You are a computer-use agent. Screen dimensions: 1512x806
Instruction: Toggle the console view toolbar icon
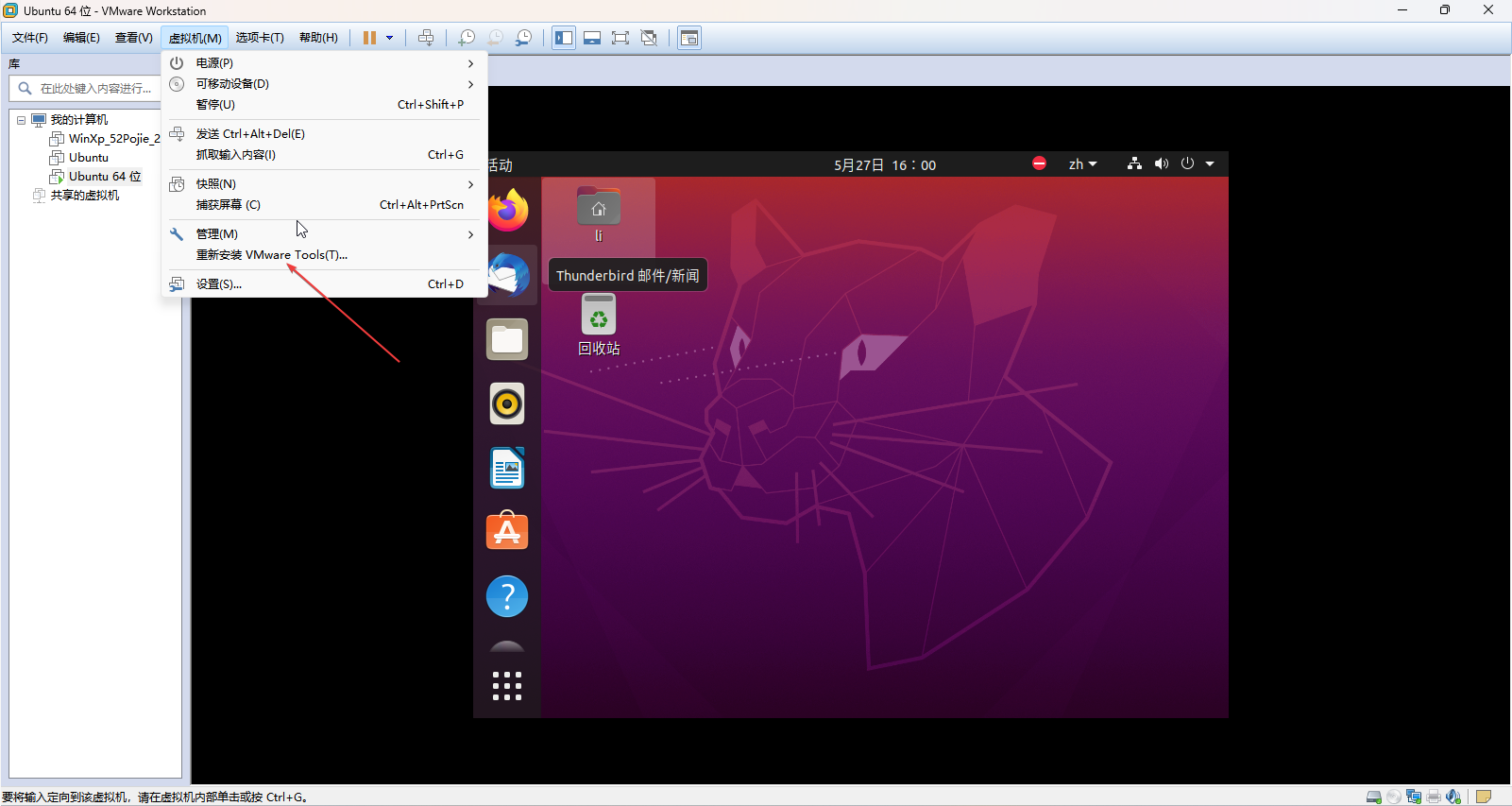coord(689,38)
